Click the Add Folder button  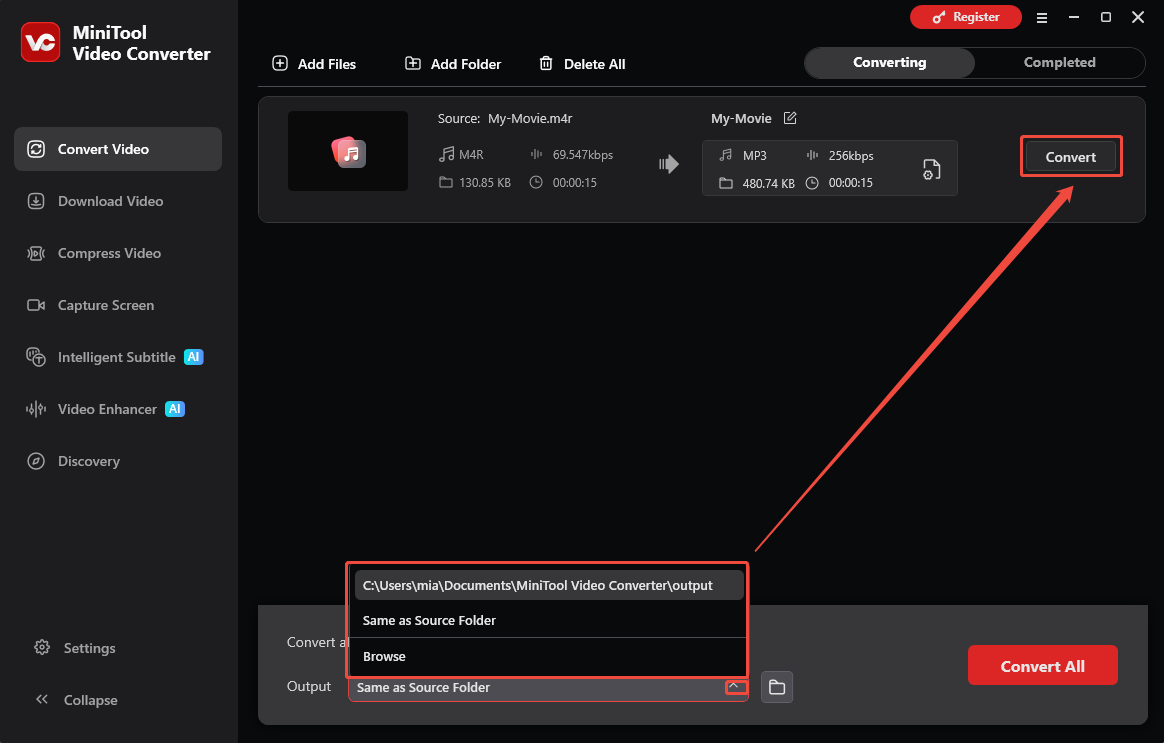click(453, 64)
